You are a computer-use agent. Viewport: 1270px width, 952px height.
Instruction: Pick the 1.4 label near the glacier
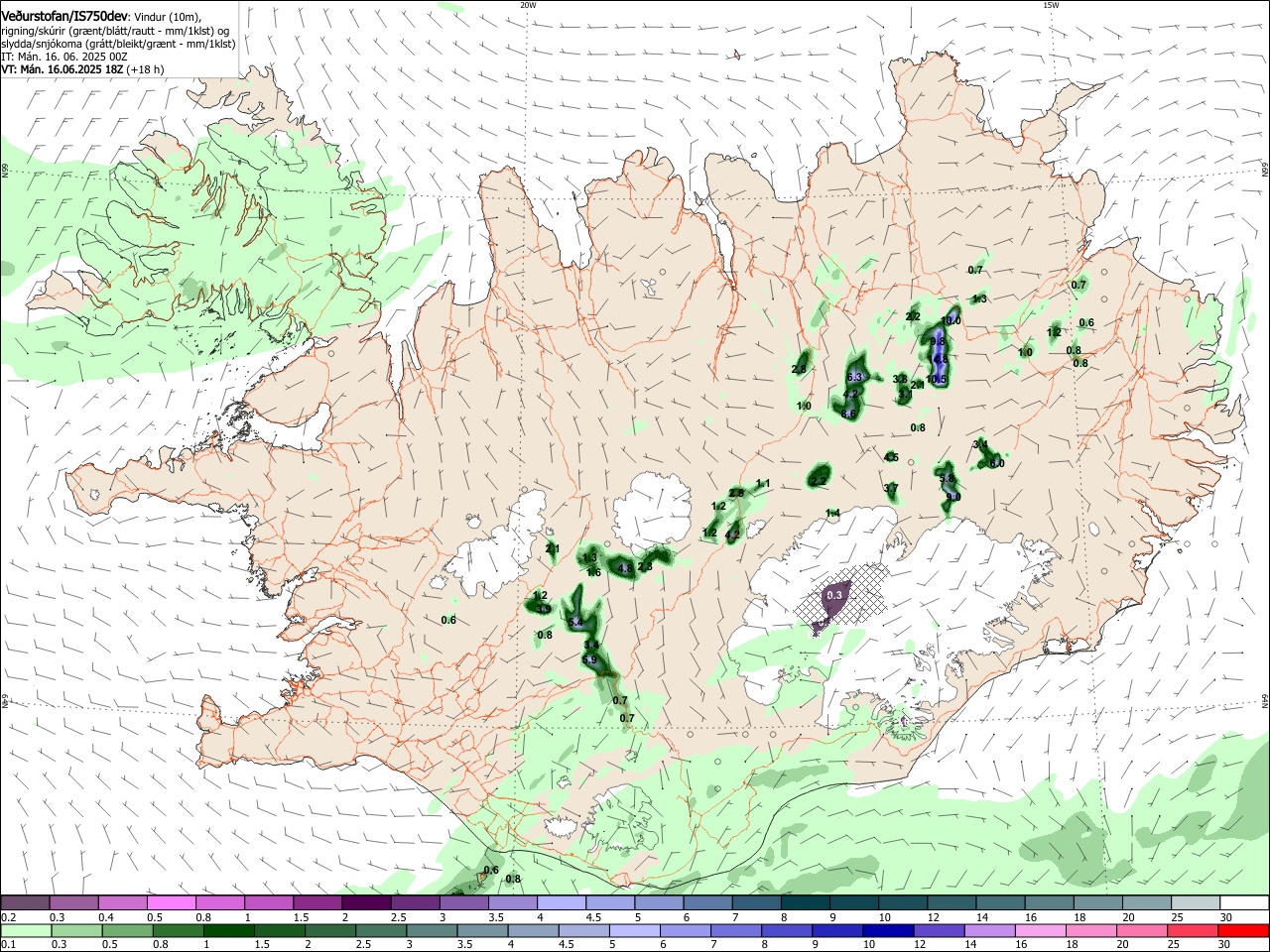click(833, 513)
